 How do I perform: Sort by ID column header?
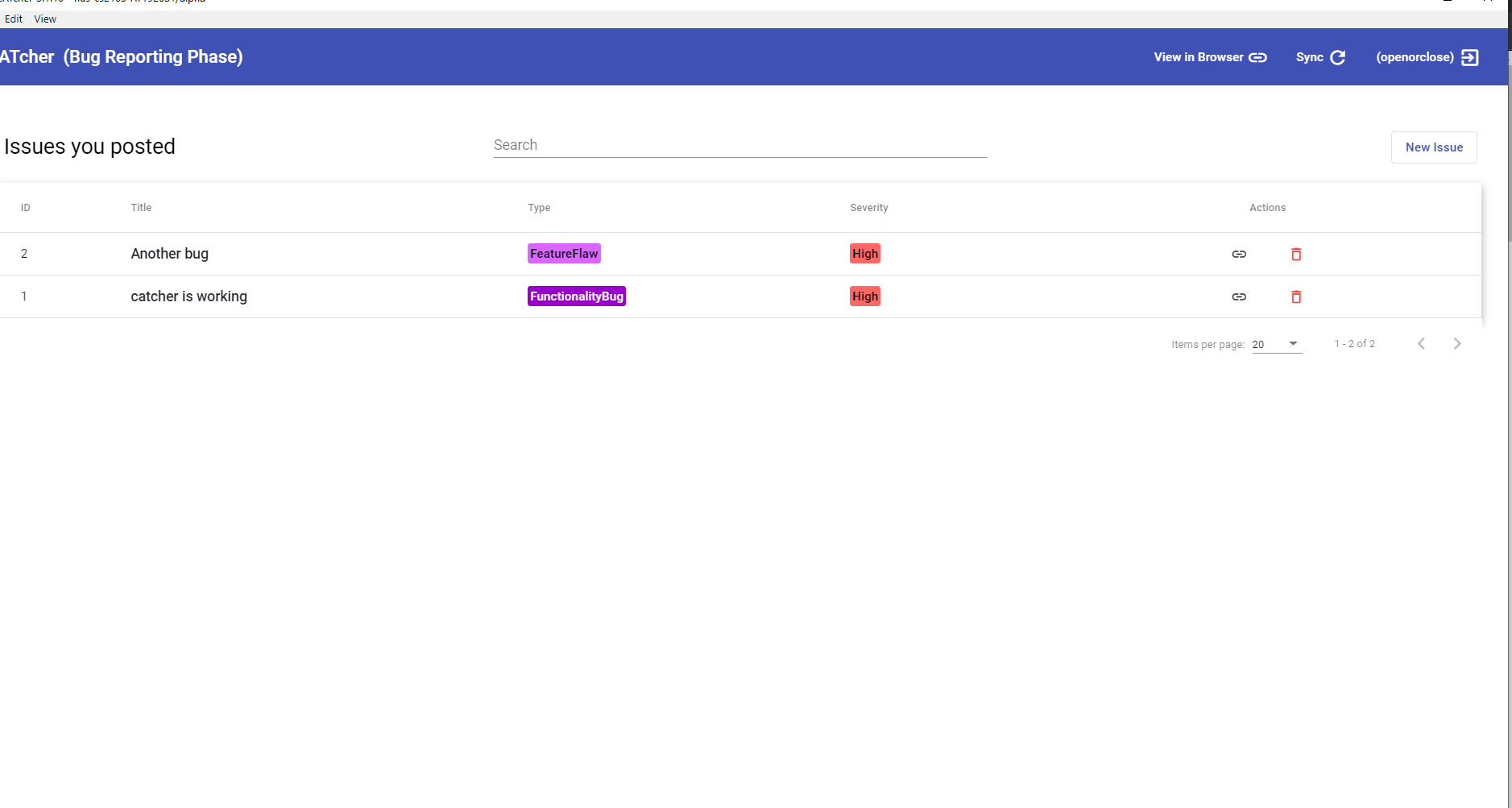(x=26, y=208)
